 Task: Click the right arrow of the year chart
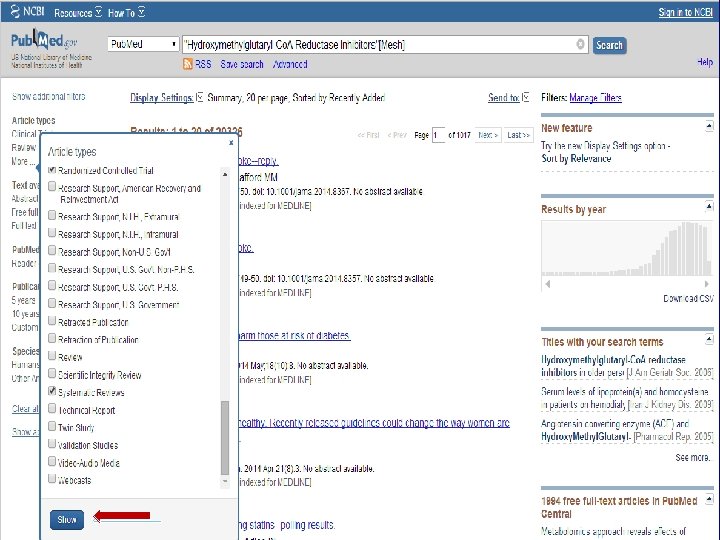coord(706,284)
